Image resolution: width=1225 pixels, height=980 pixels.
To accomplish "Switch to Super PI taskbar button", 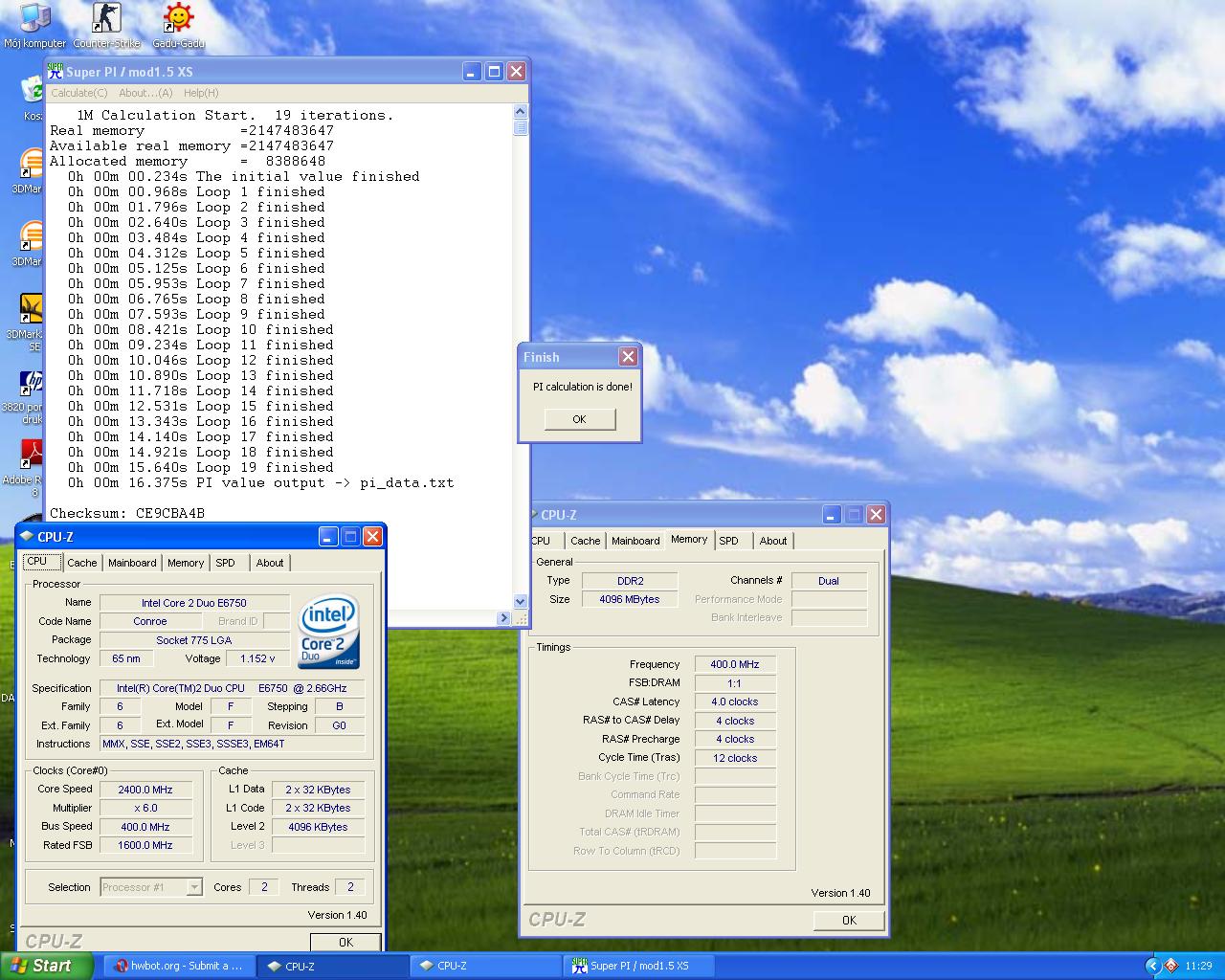I will click(639, 966).
